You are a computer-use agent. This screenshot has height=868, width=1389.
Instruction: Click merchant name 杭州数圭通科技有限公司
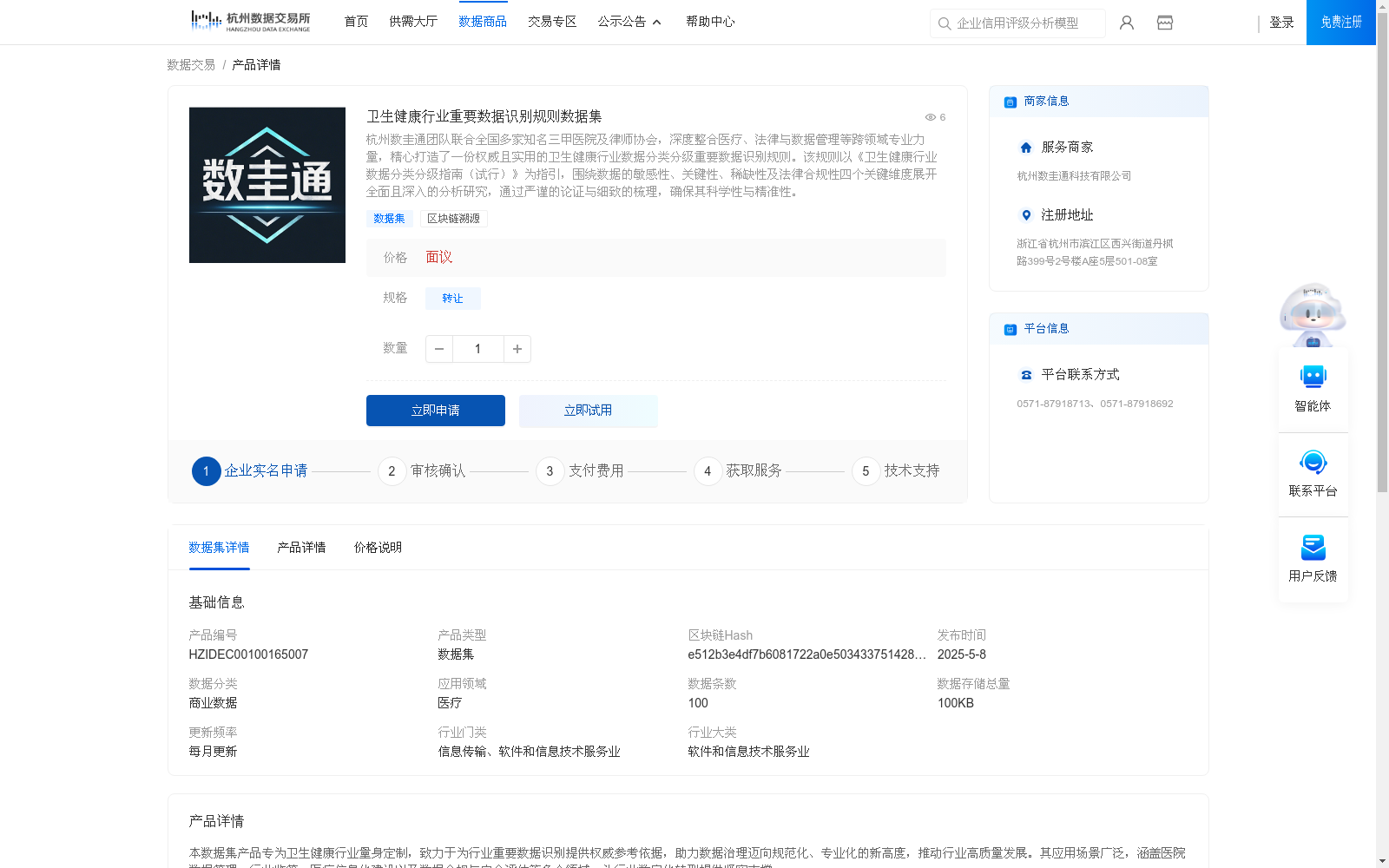click(1075, 176)
